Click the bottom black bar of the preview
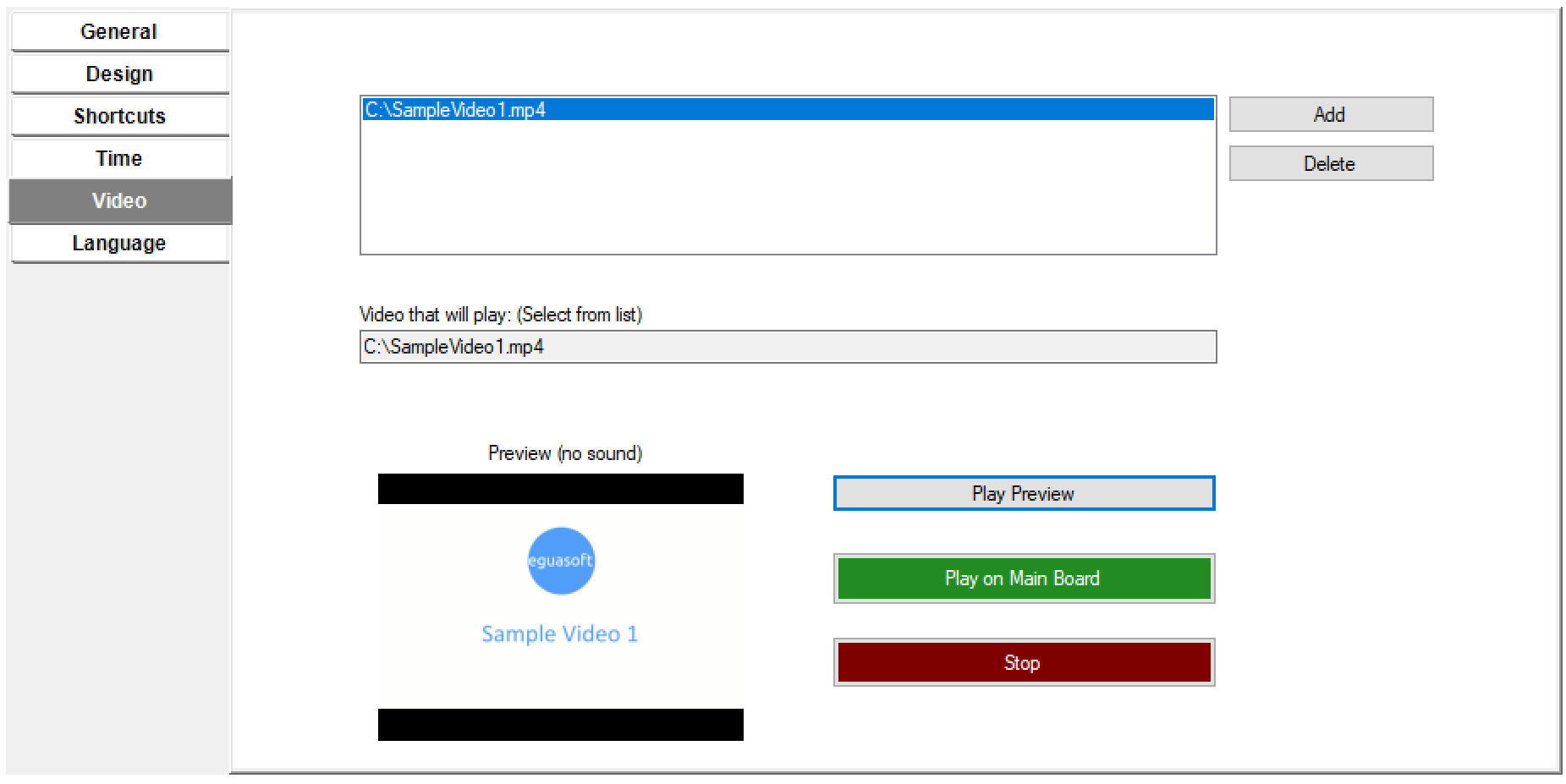 (x=560, y=725)
